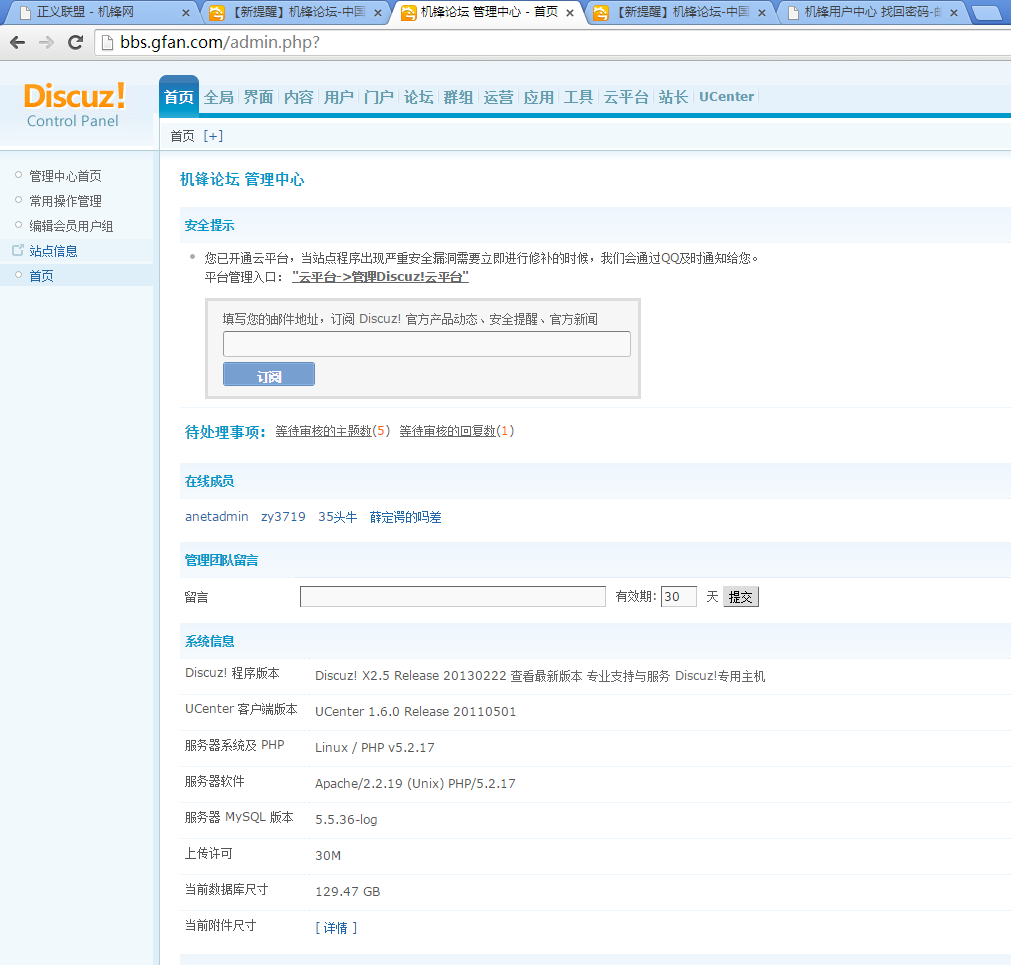Open the 首页 top navigation tab
The image size is (1011, 965).
tap(179, 97)
